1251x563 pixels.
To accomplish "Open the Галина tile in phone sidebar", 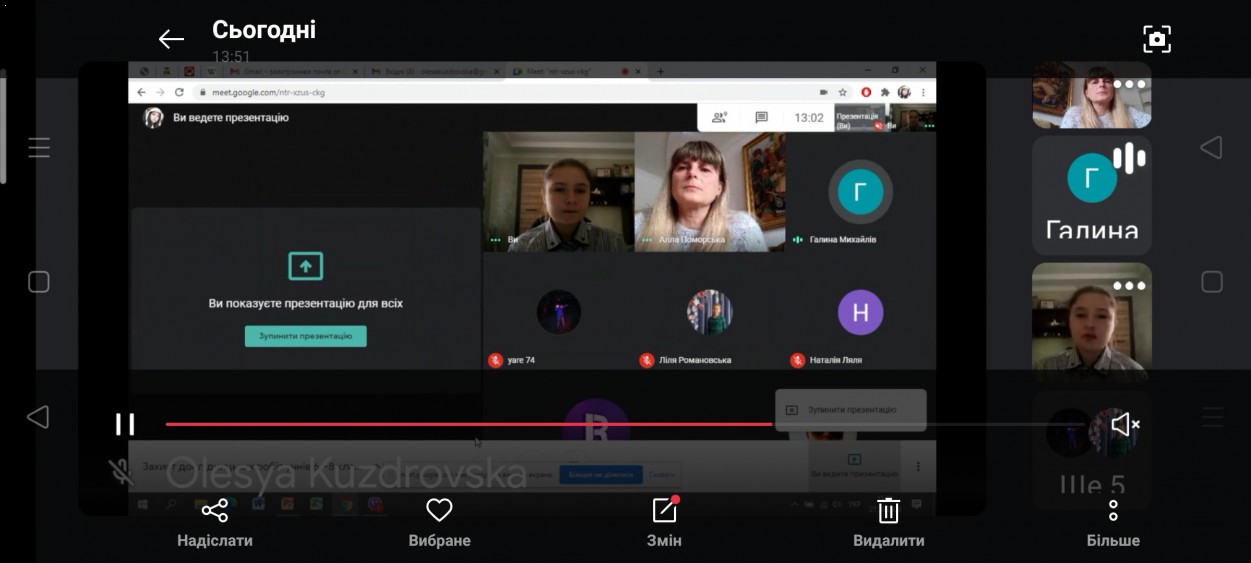I will point(1091,194).
